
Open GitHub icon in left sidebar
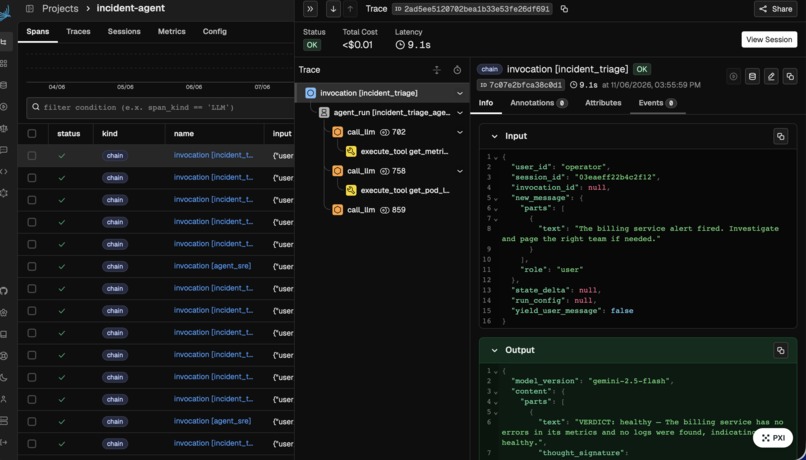[4, 291]
